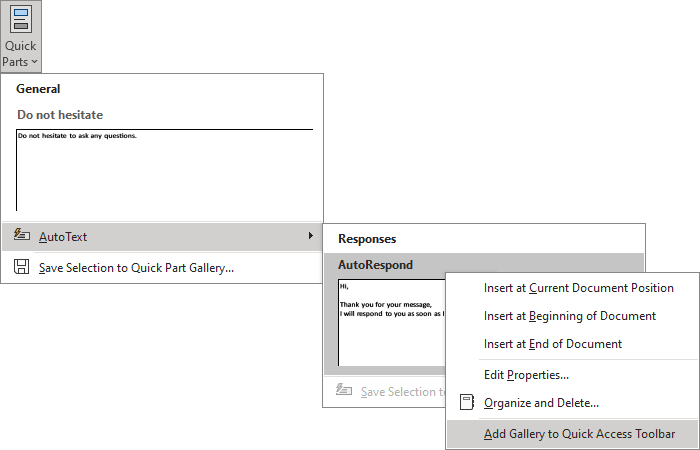The width and height of the screenshot is (700, 450).
Task: Click the Organize and Delete notebook icon
Action: [467, 402]
